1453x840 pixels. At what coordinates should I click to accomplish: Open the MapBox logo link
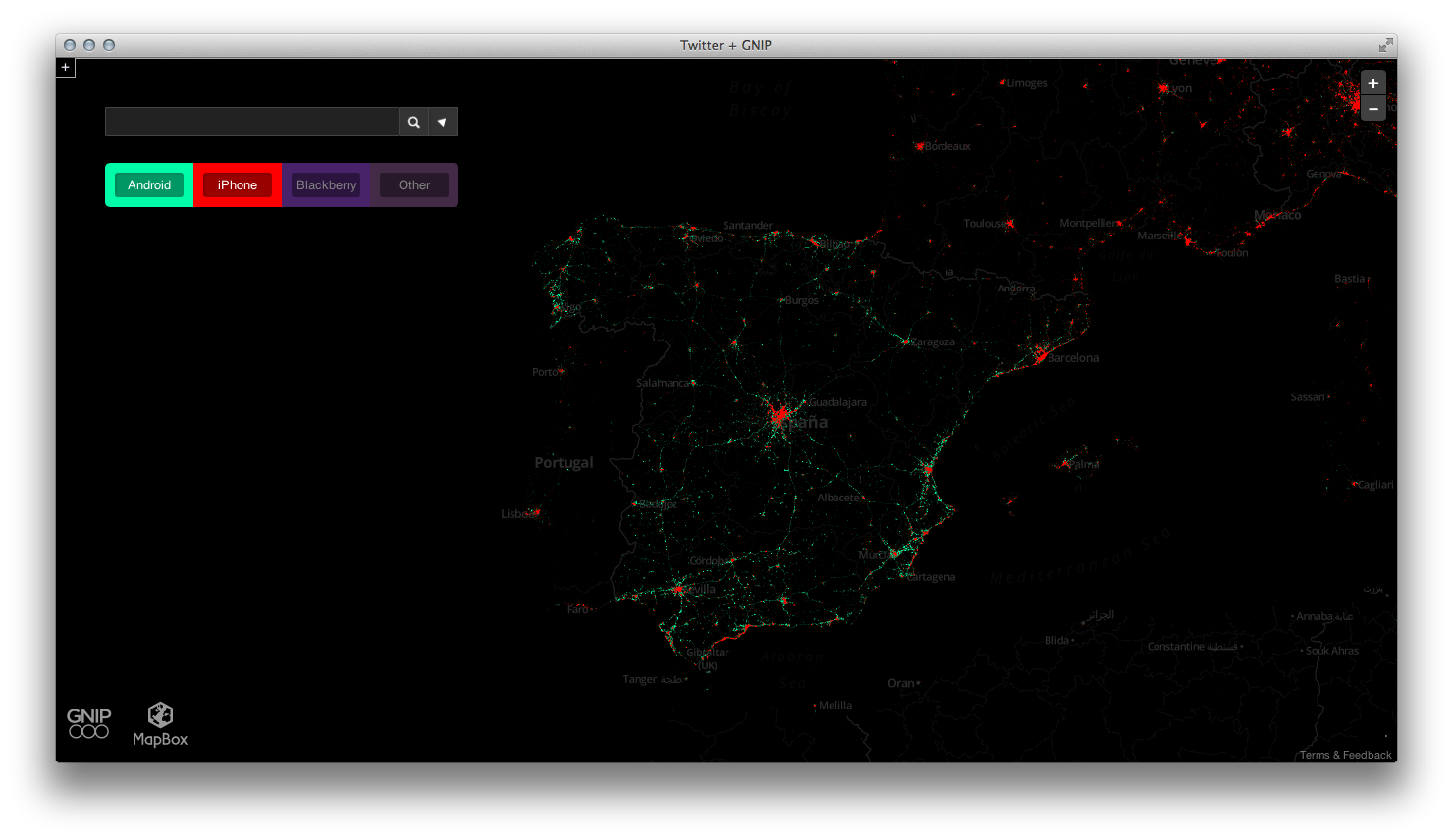click(160, 724)
